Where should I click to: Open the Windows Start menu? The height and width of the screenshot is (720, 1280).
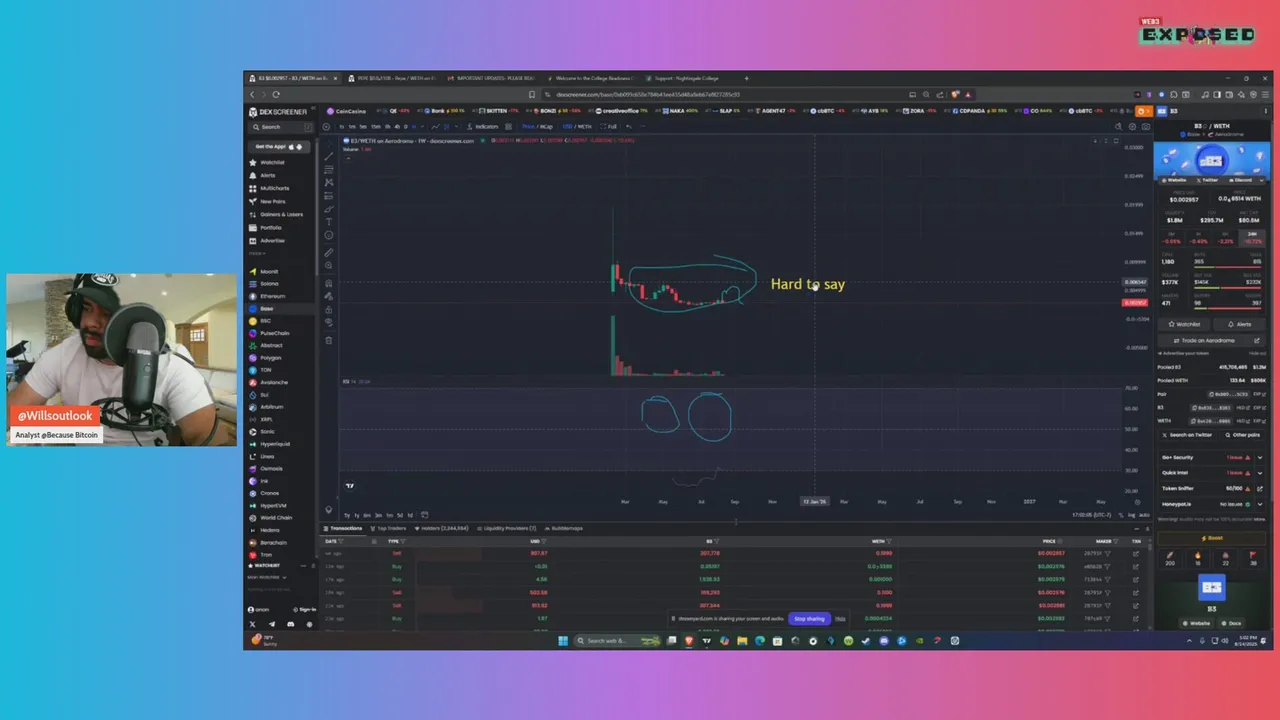coord(562,640)
